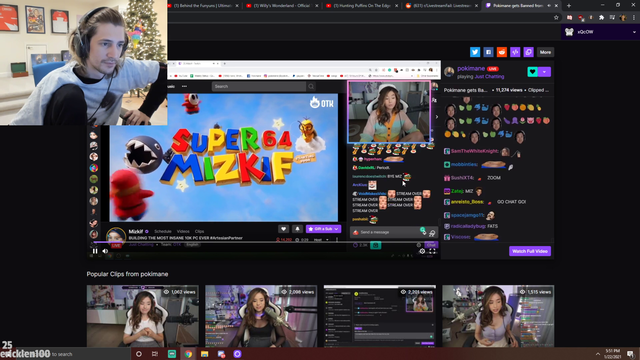640x360 pixels.
Task: Switch to the Hunting Puffins tab
Action: click(x=361, y=5)
